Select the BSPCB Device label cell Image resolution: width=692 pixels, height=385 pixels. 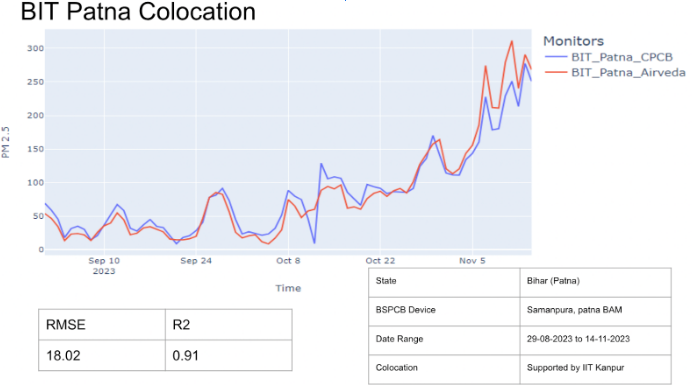tap(444, 311)
